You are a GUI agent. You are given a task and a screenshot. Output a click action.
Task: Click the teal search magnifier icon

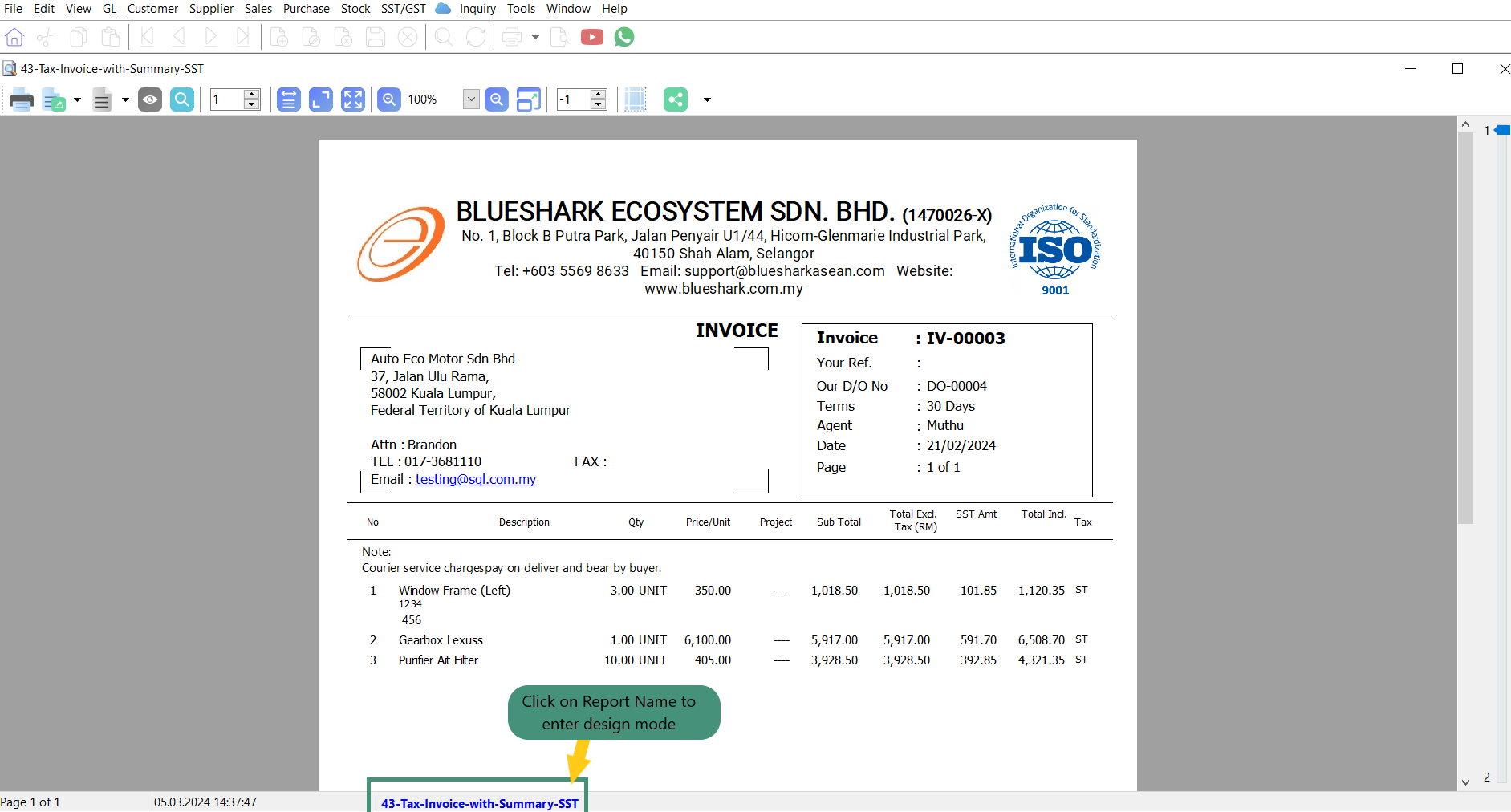point(182,99)
